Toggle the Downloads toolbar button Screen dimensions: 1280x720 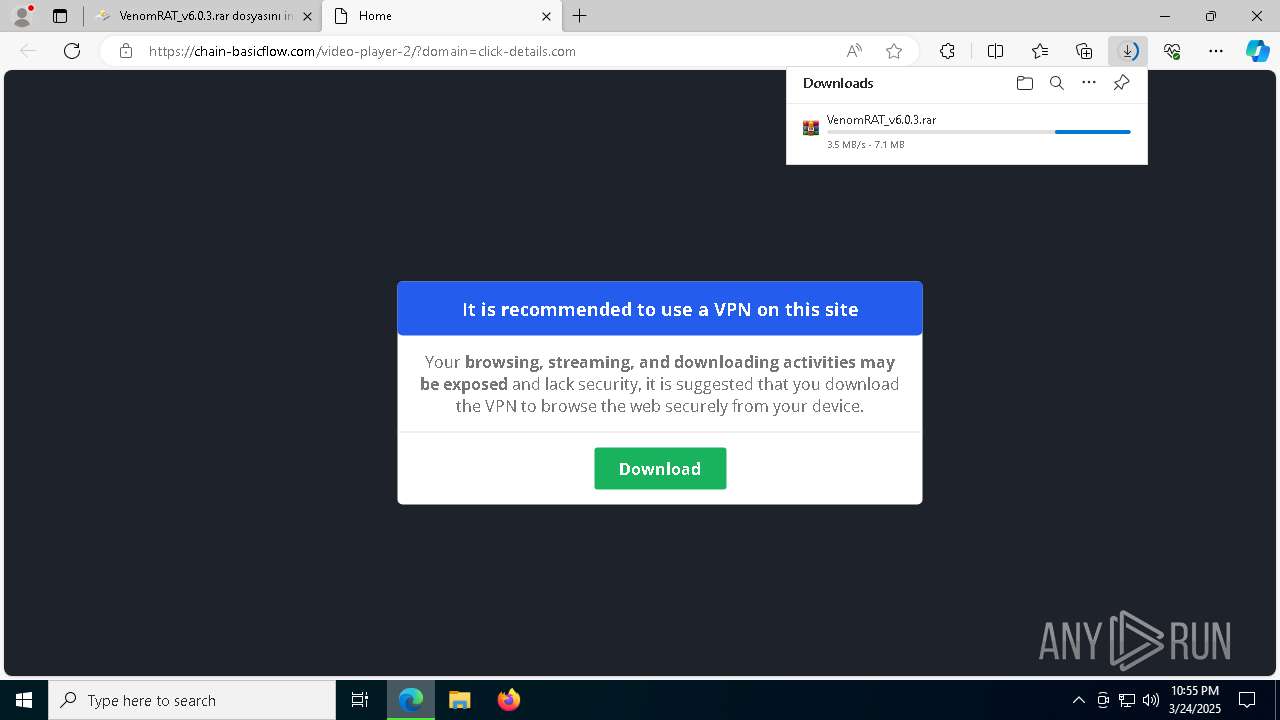1128,51
